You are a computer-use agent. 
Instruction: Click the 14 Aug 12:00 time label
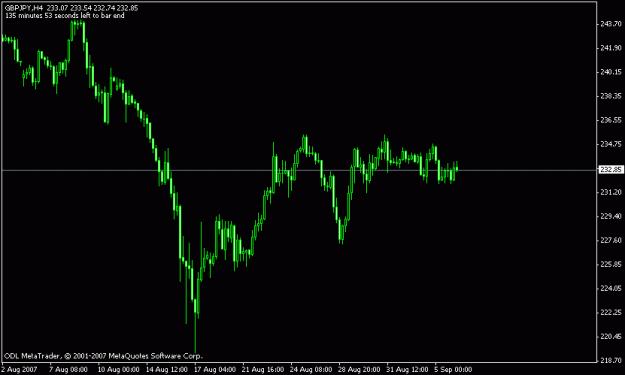click(167, 369)
